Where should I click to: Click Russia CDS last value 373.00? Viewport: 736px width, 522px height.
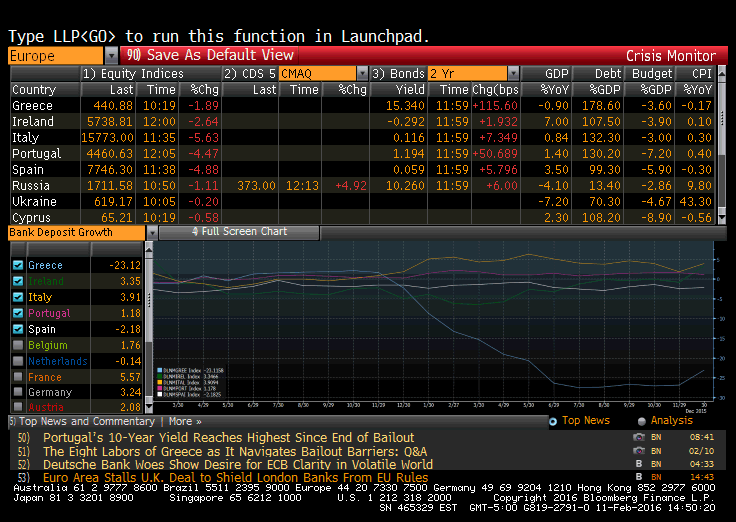(256, 186)
